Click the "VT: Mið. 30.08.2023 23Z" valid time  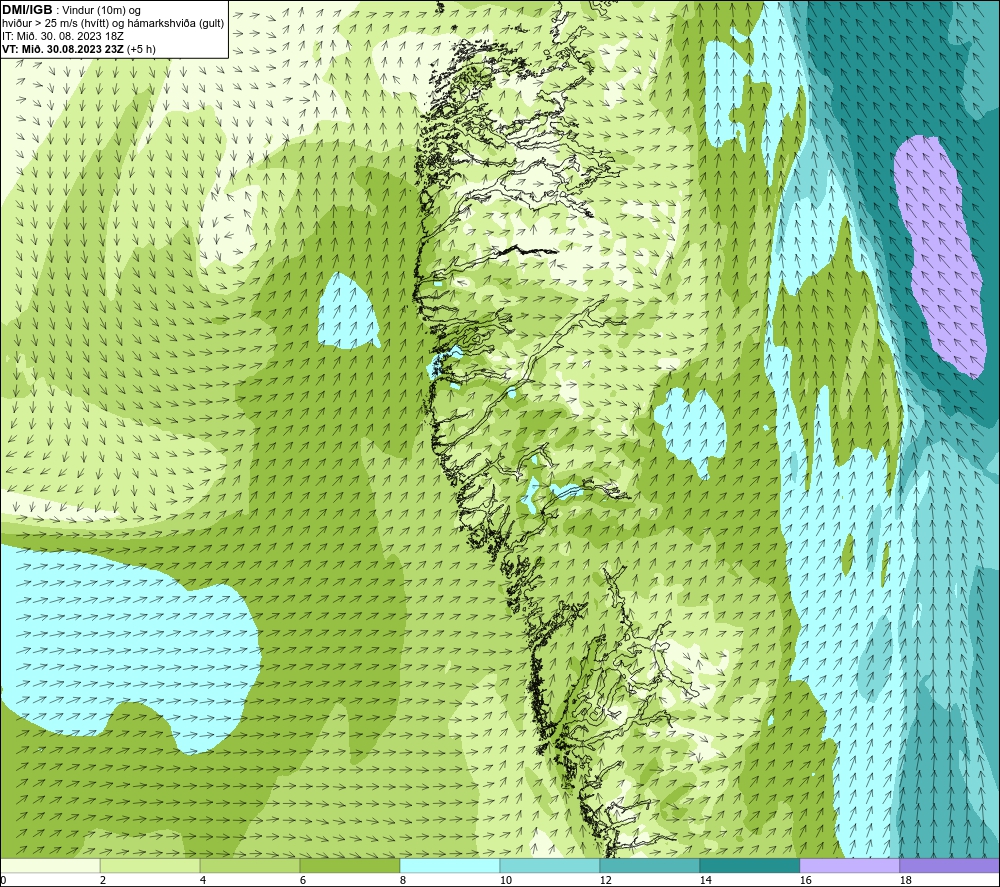[64, 48]
